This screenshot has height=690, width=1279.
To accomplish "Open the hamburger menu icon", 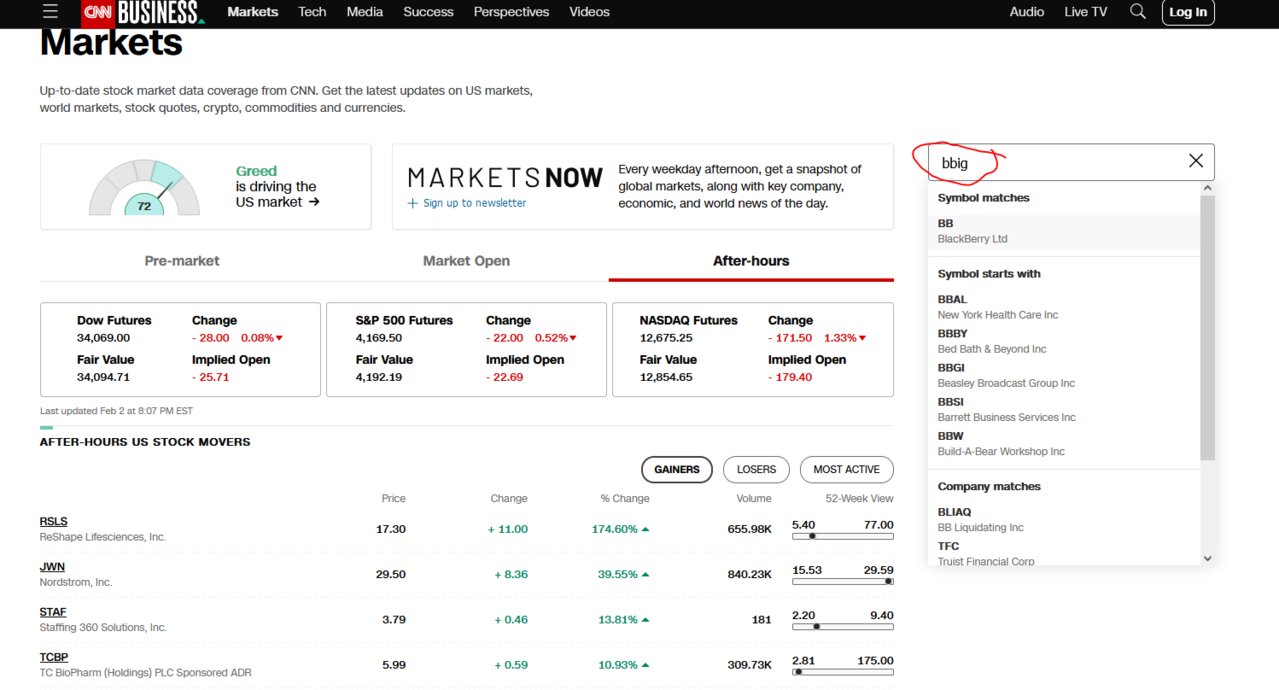I will pos(50,12).
